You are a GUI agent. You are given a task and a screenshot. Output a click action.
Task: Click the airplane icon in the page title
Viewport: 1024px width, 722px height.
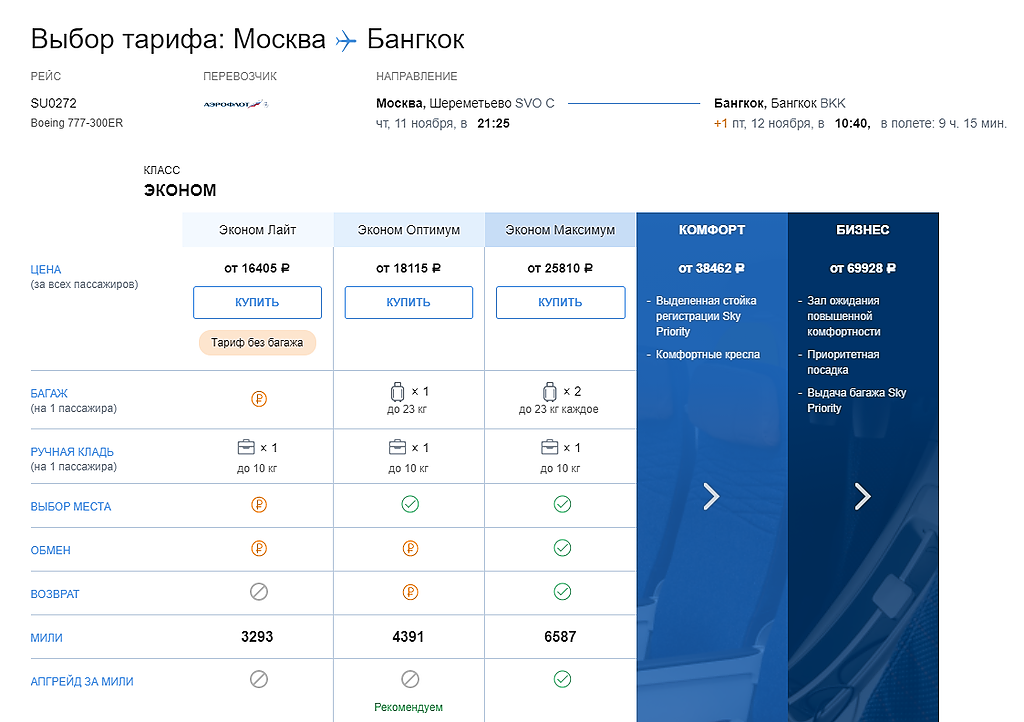(346, 41)
